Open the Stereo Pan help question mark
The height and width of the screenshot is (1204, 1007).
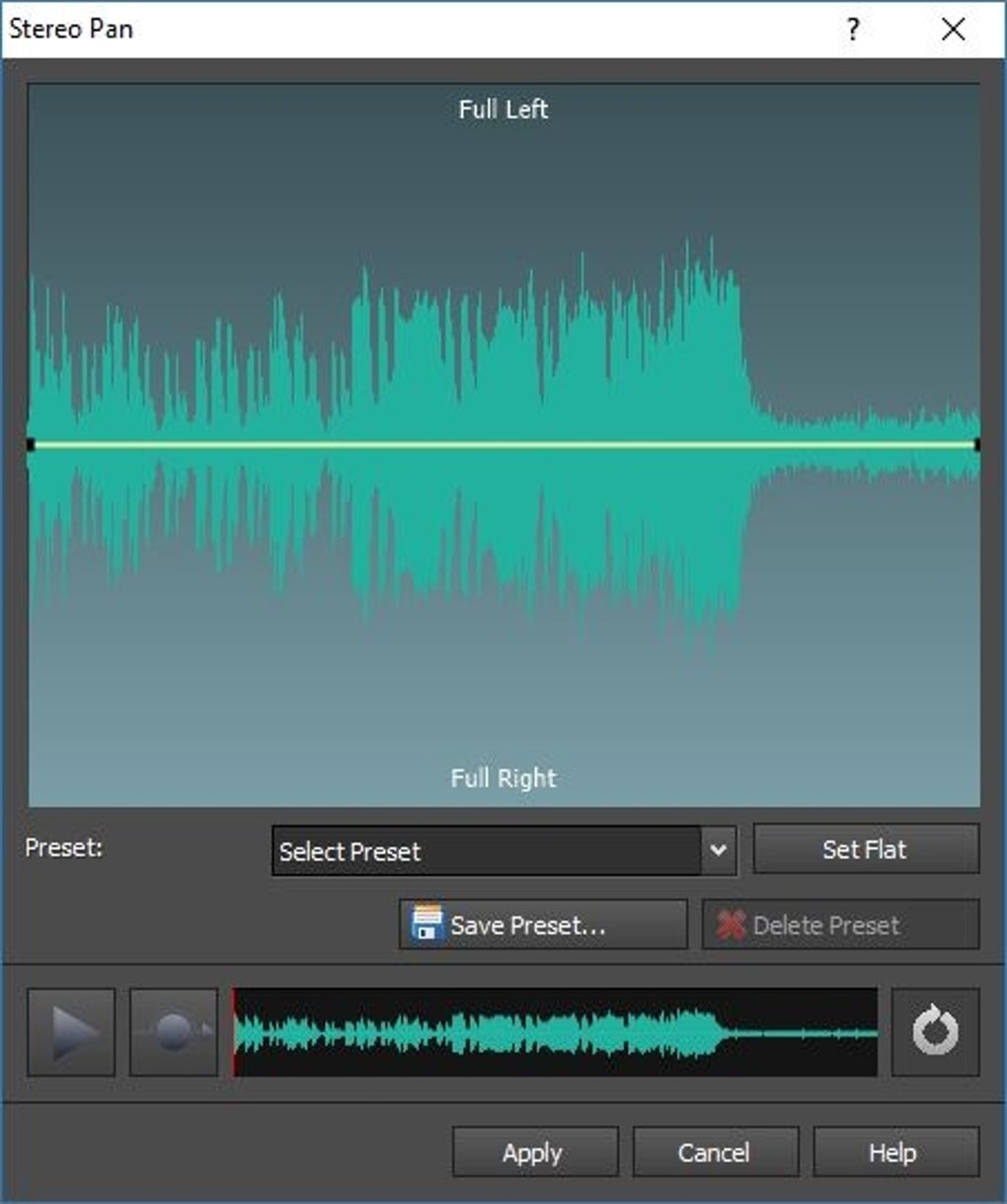[851, 30]
